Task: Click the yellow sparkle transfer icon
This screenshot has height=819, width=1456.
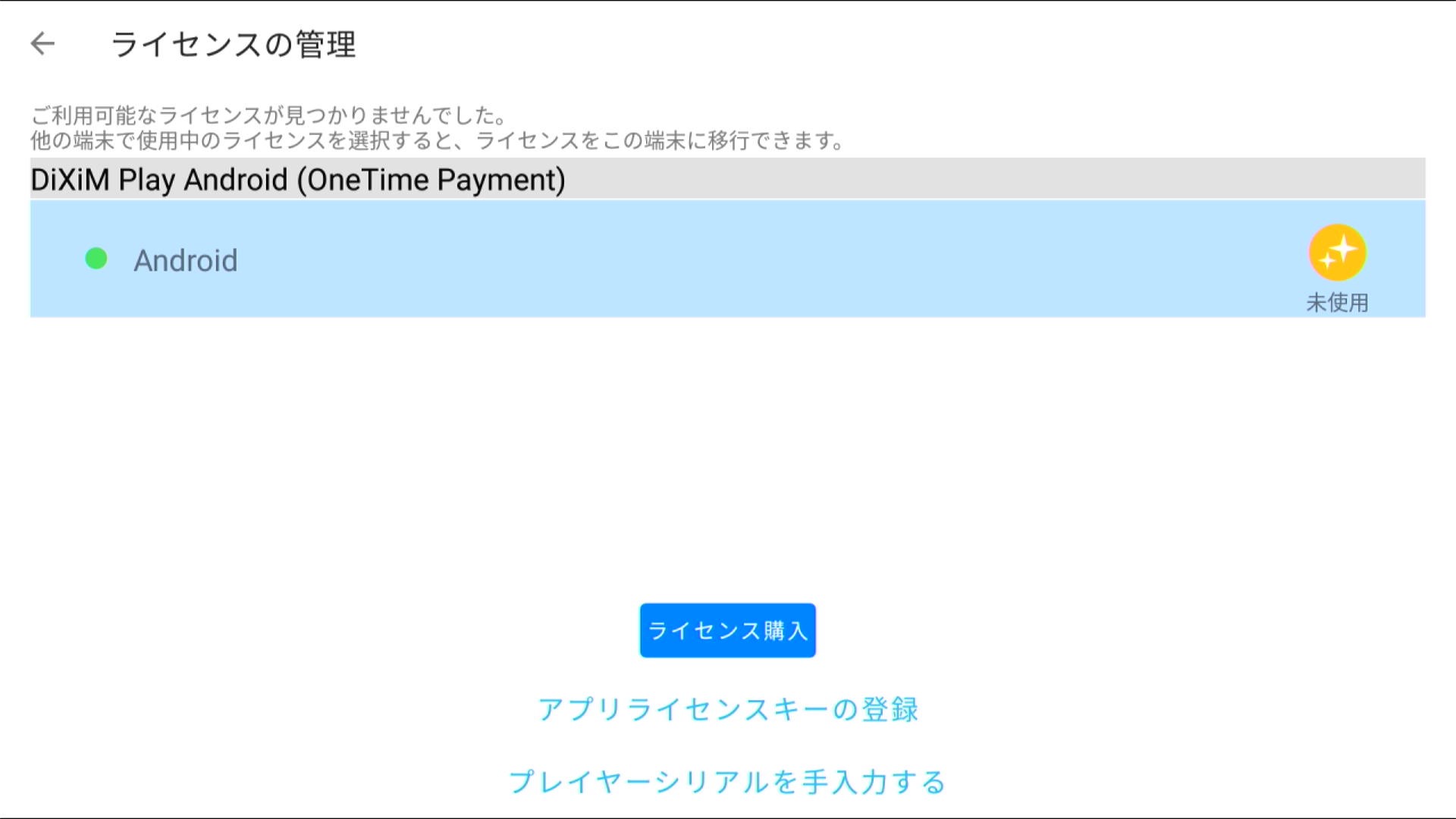Action: [1338, 252]
